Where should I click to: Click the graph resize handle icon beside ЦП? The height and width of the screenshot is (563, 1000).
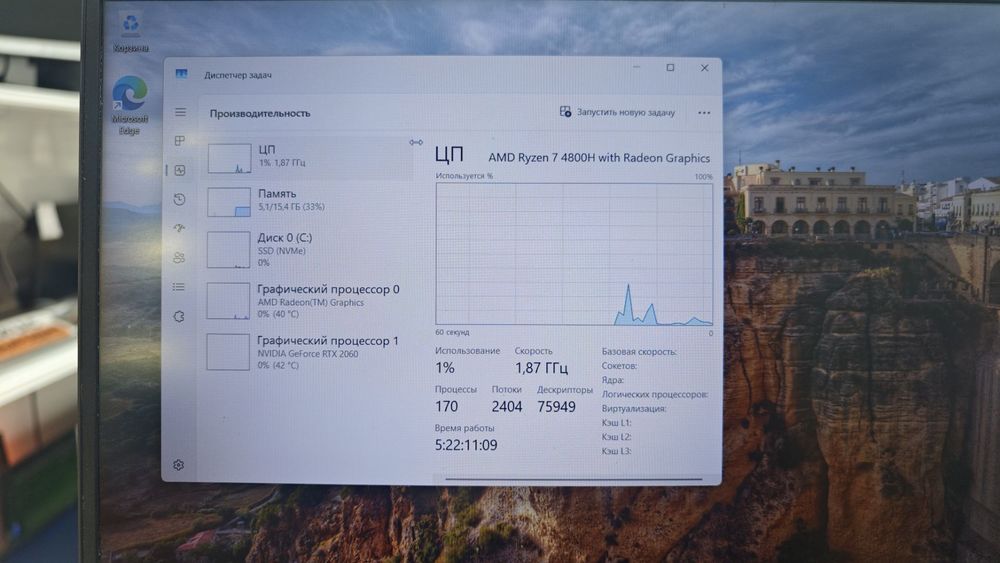(x=416, y=142)
